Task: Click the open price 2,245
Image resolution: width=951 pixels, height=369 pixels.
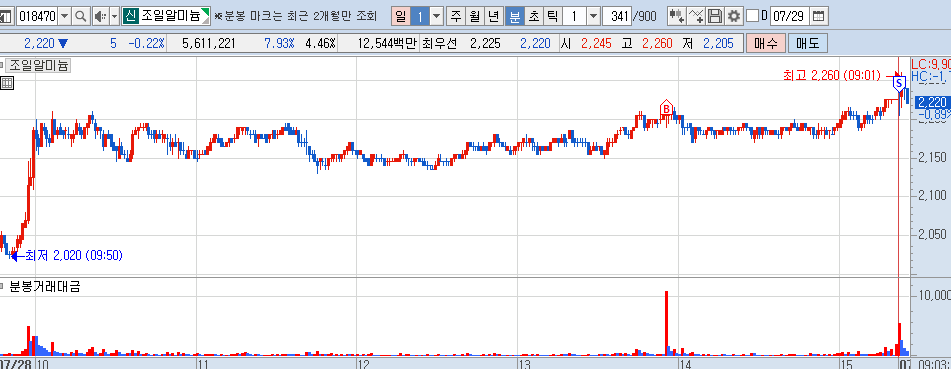Action: tap(597, 43)
